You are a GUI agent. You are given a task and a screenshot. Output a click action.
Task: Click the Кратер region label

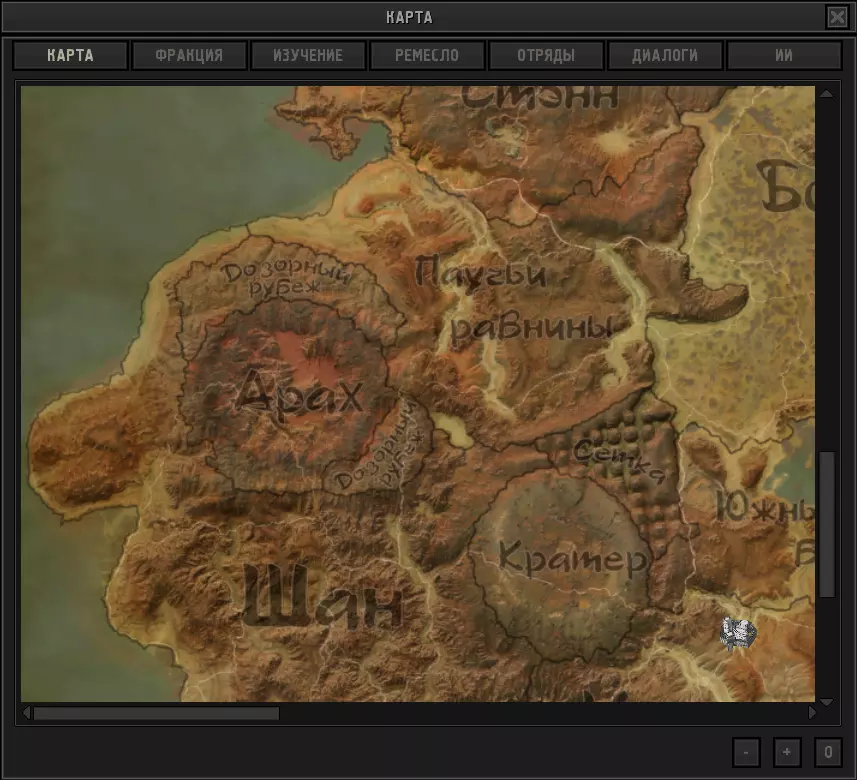(x=573, y=558)
